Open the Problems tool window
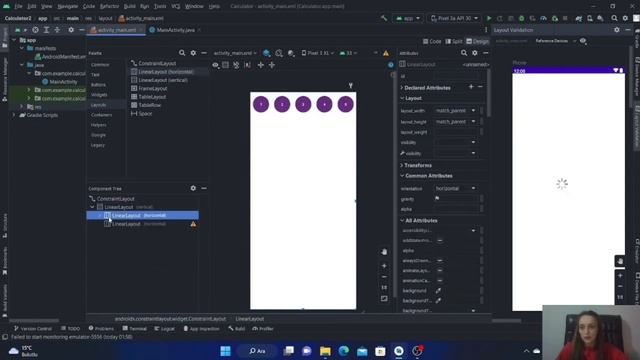Image resolution: width=640 pixels, height=360 pixels. [101, 329]
